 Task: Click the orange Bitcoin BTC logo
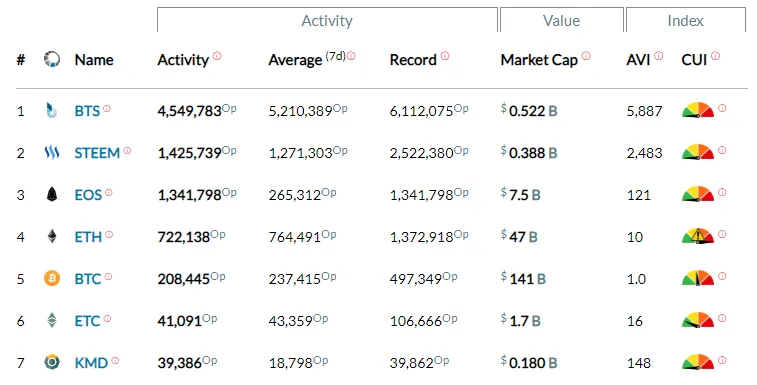52,279
